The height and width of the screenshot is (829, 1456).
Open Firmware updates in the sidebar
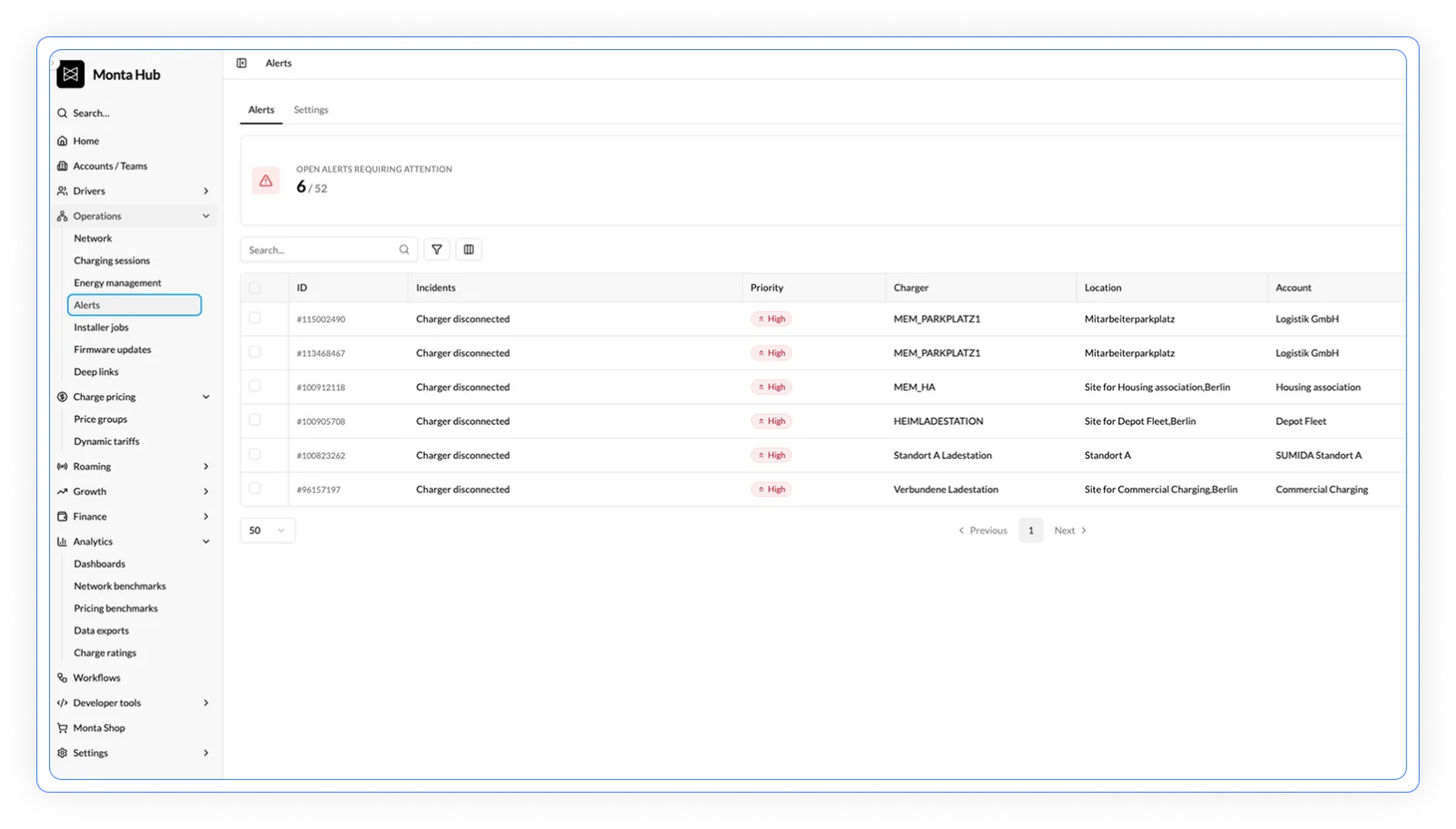coord(113,349)
